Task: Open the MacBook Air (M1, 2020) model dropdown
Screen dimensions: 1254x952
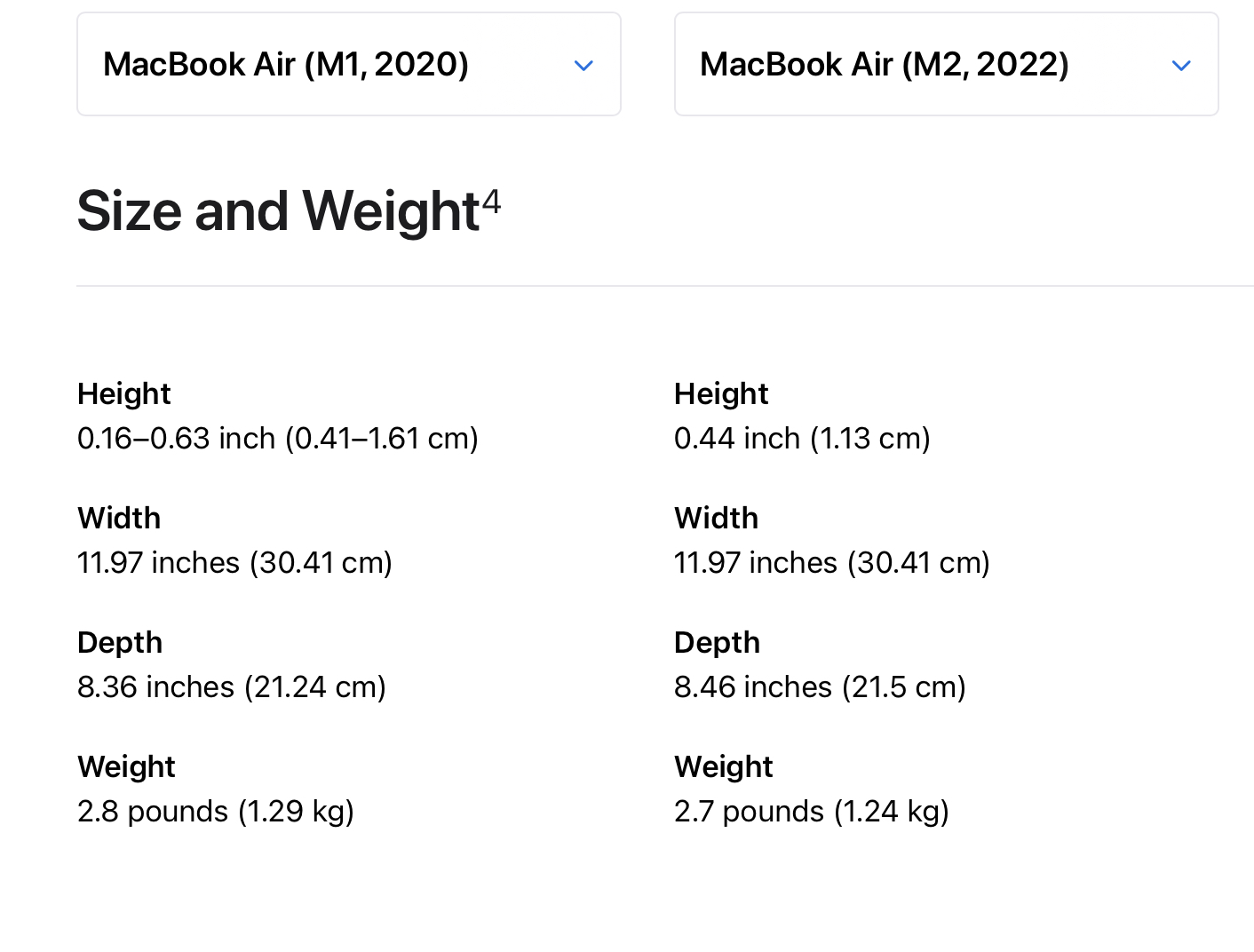Action: point(348,64)
